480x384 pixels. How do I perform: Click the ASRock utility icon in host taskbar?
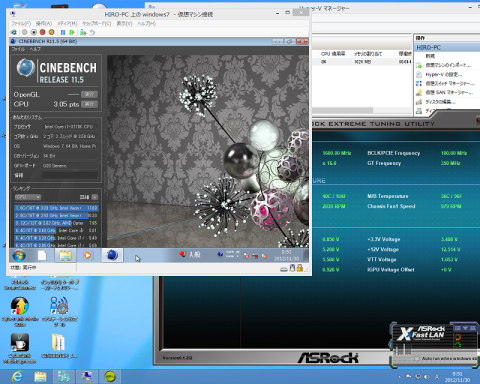click(110, 377)
